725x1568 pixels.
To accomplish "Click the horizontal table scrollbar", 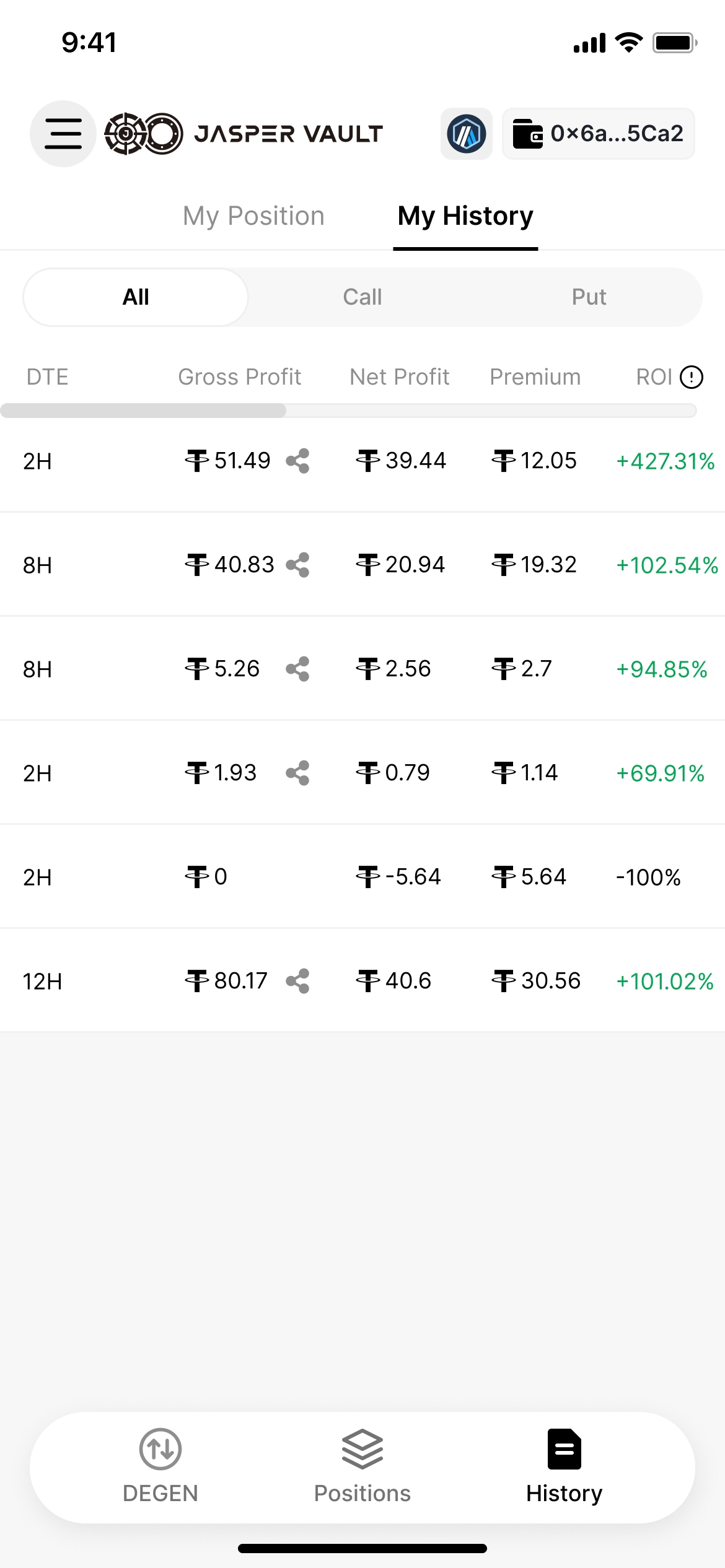I will (144, 411).
